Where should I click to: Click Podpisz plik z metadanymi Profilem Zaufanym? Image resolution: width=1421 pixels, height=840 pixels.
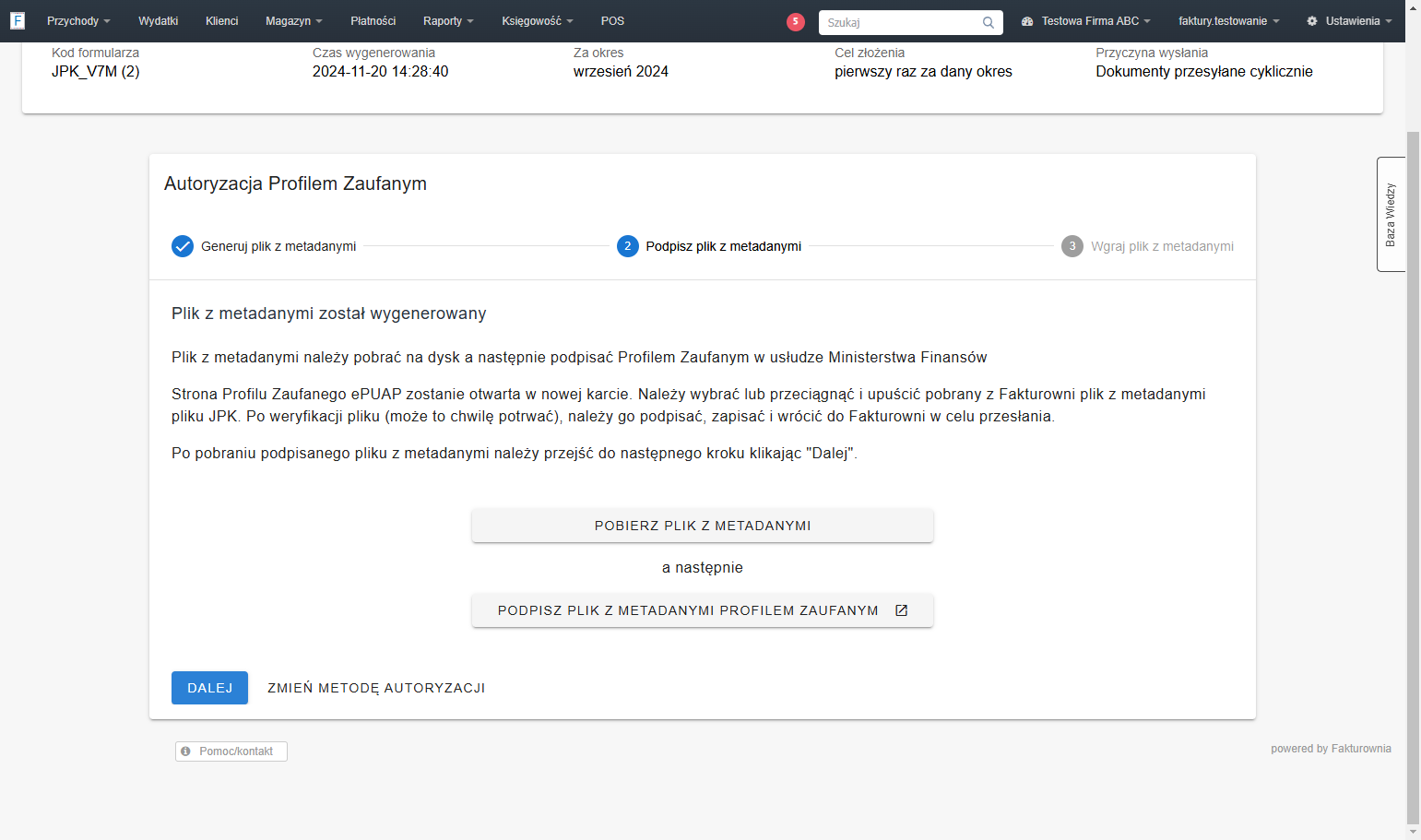click(x=703, y=610)
